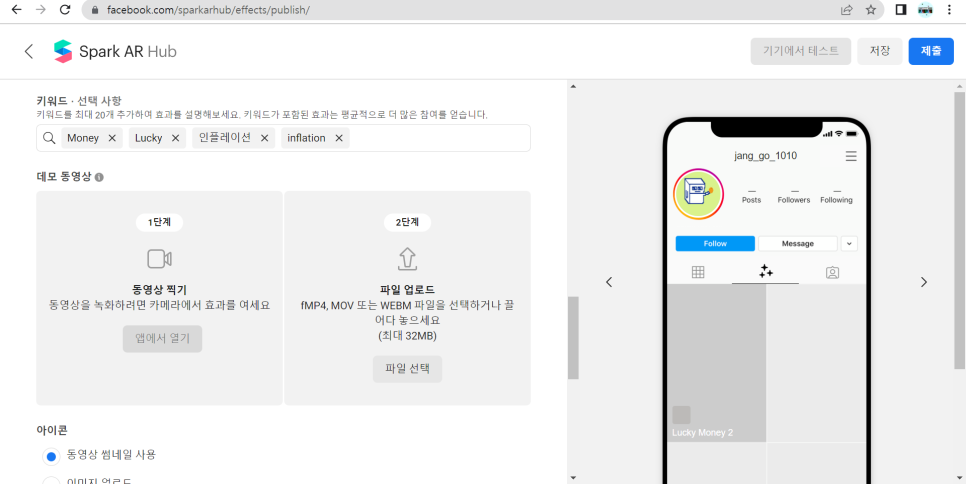The image size is (966, 484).
Task: Open hamburger menu in phone preview
Action: point(851,156)
